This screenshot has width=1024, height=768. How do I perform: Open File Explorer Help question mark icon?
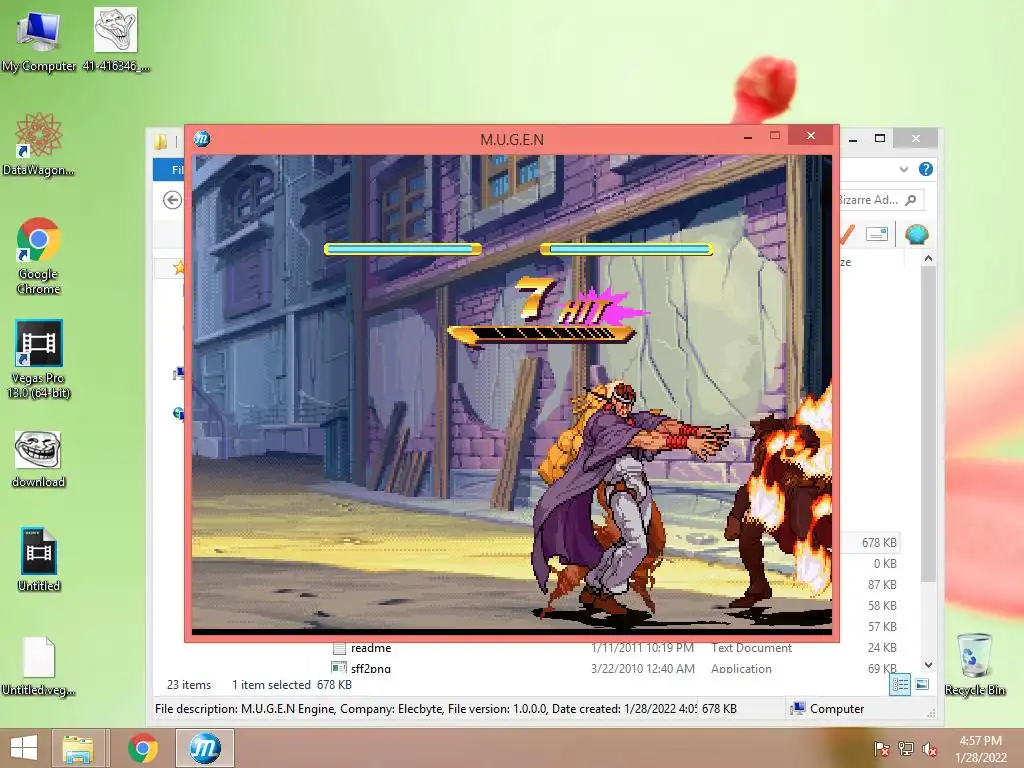[925, 169]
